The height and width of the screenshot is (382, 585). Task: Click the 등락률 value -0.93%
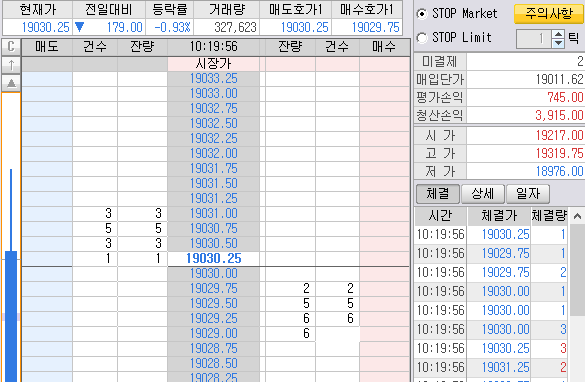pyautogui.click(x=172, y=27)
